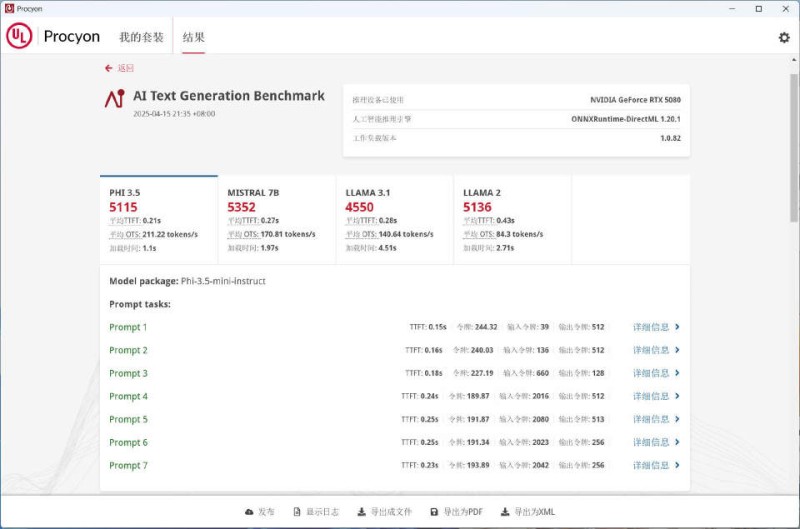Expand 详细信息 for Prompt 7

coord(656,465)
